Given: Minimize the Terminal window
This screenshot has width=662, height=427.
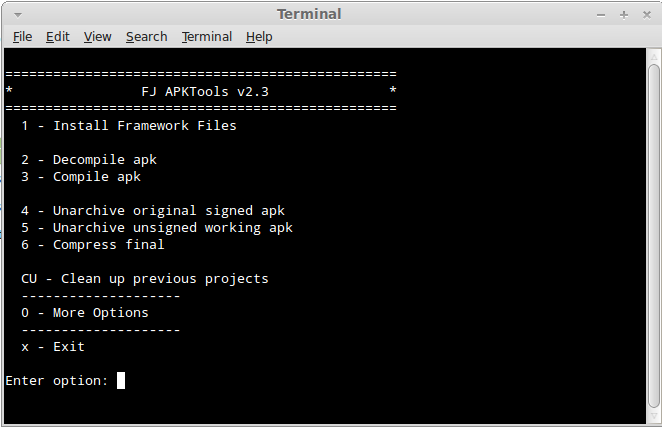Looking at the screenshot, I should [x=601, y=14].
